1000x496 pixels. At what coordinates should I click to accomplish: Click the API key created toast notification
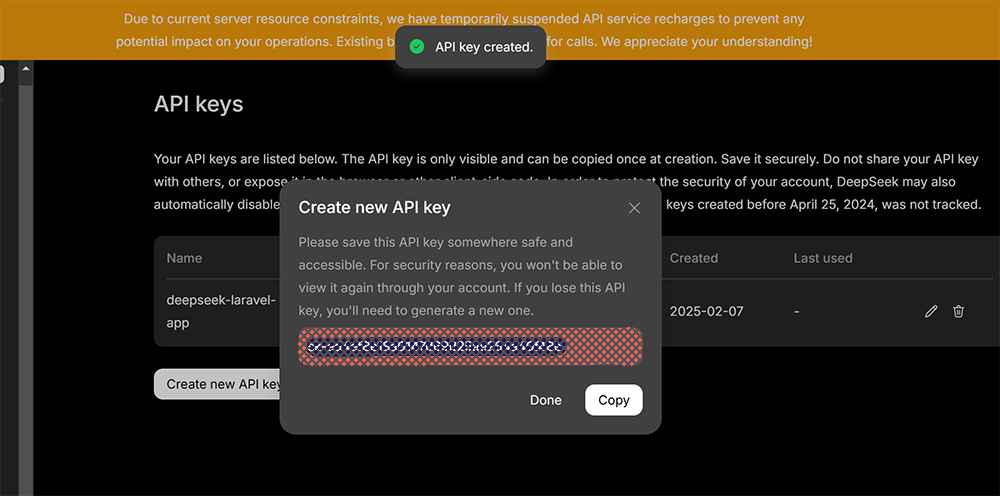[471, 47]
